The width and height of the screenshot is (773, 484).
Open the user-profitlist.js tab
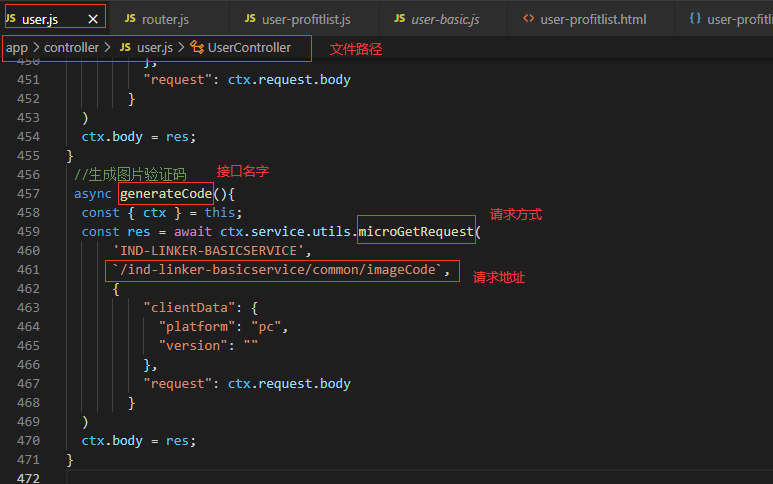click(306, 19)
